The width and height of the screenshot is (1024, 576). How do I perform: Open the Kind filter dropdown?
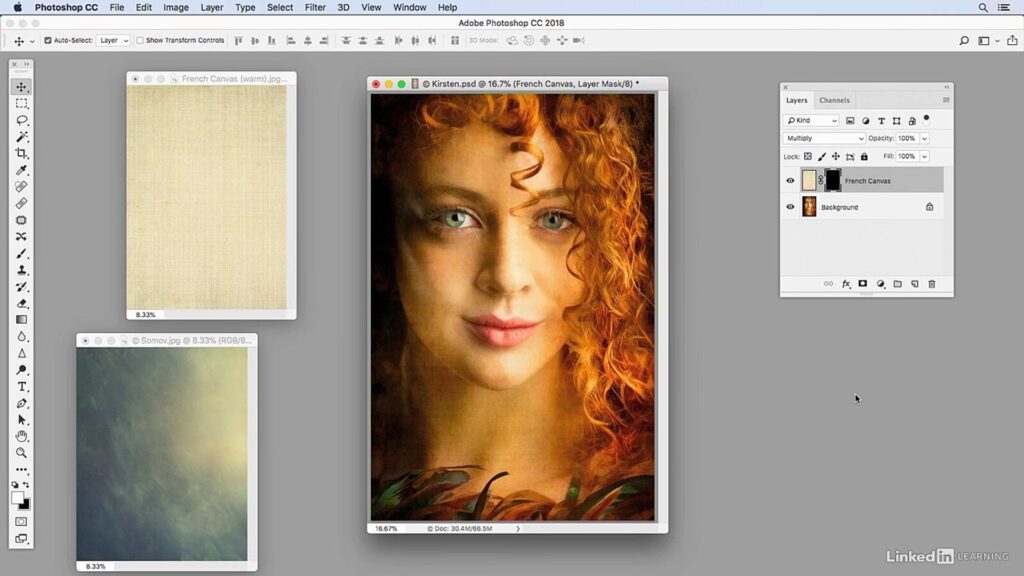pos(810,120)
